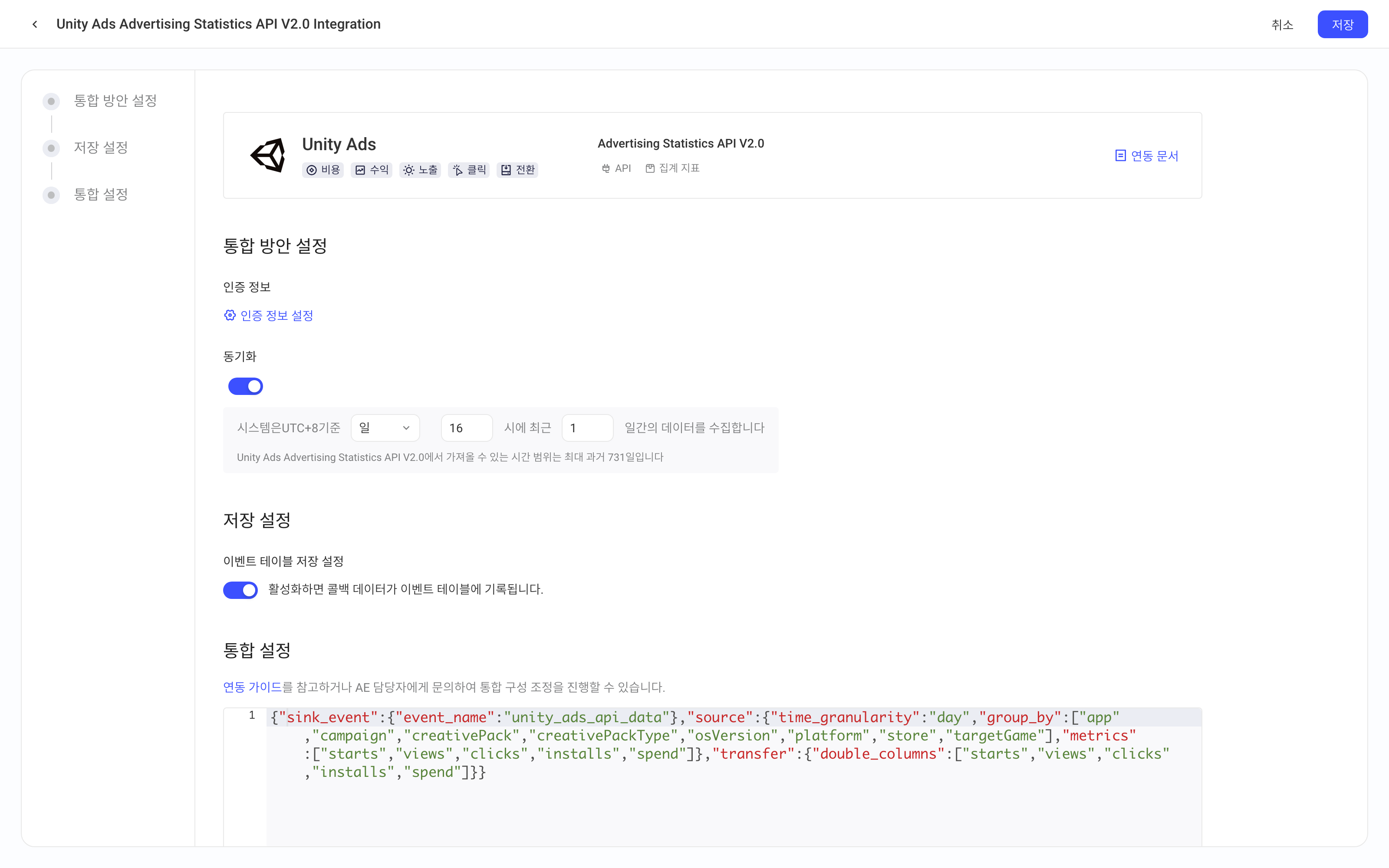Click the 연동 문서 document icon
This screenshot has width=1389, height=868.
[1120, 155]
